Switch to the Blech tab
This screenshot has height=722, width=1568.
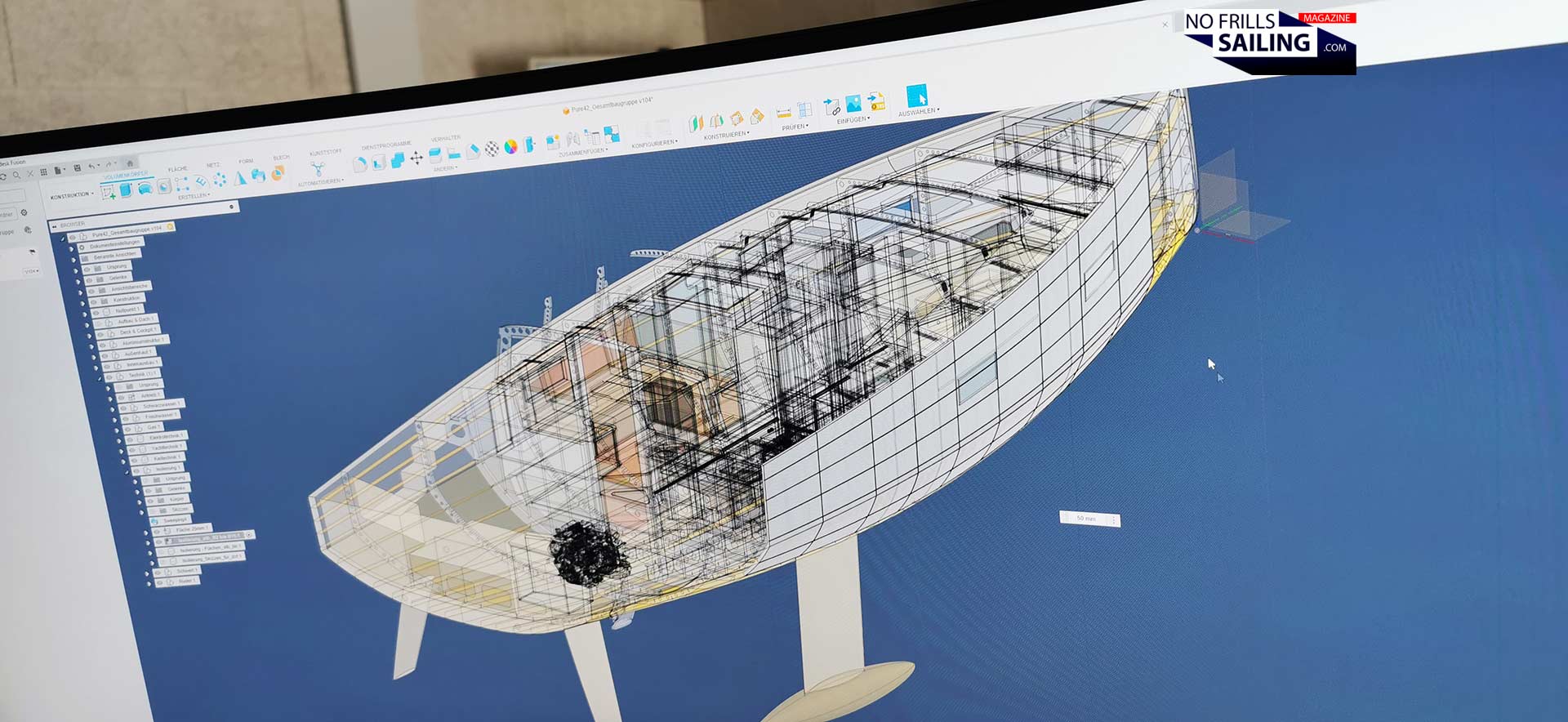click(281, 157)
